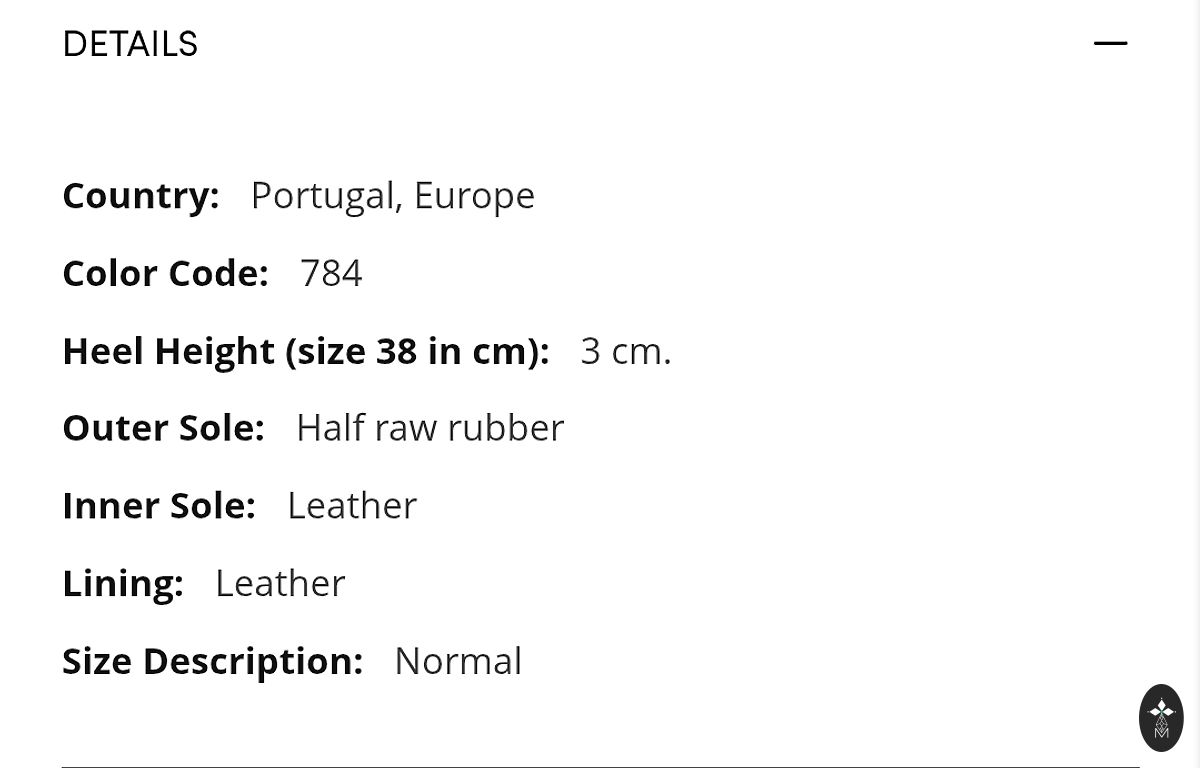Open the floating assistant widget icon
Viewport: 1200px width, 768px height.
(x=1161, y=717)
